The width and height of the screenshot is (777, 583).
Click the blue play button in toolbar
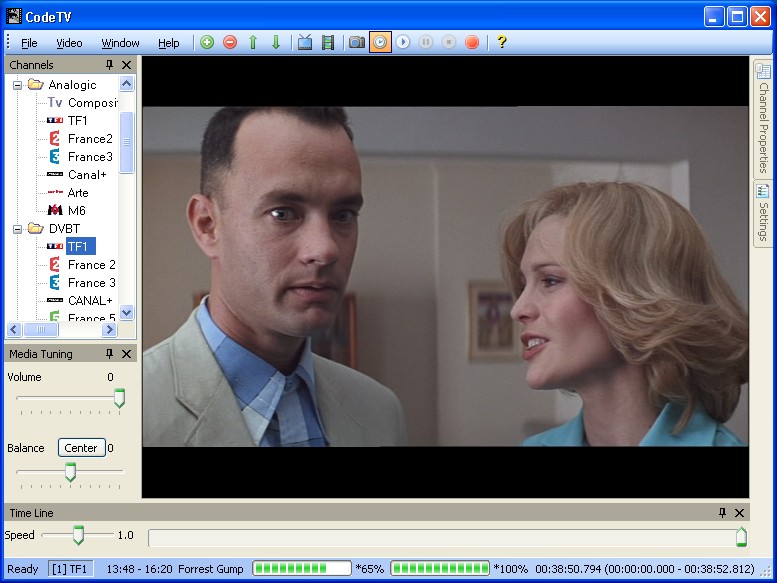click(x=403, y=43)
